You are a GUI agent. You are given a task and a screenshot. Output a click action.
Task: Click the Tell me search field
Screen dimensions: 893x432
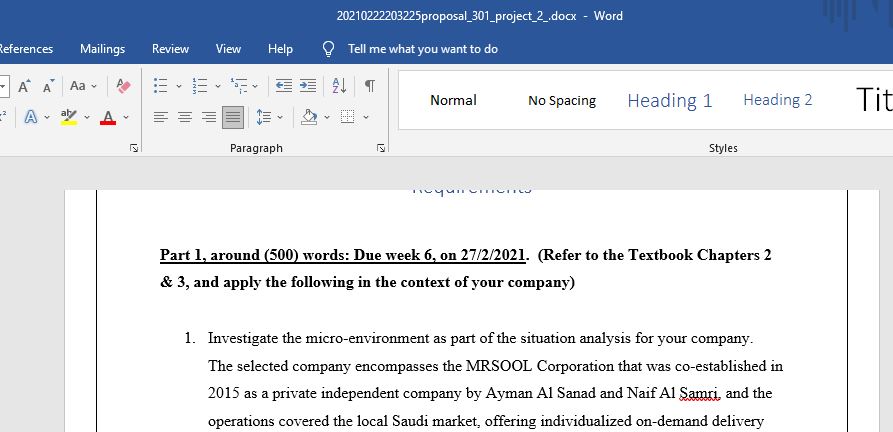422,48
